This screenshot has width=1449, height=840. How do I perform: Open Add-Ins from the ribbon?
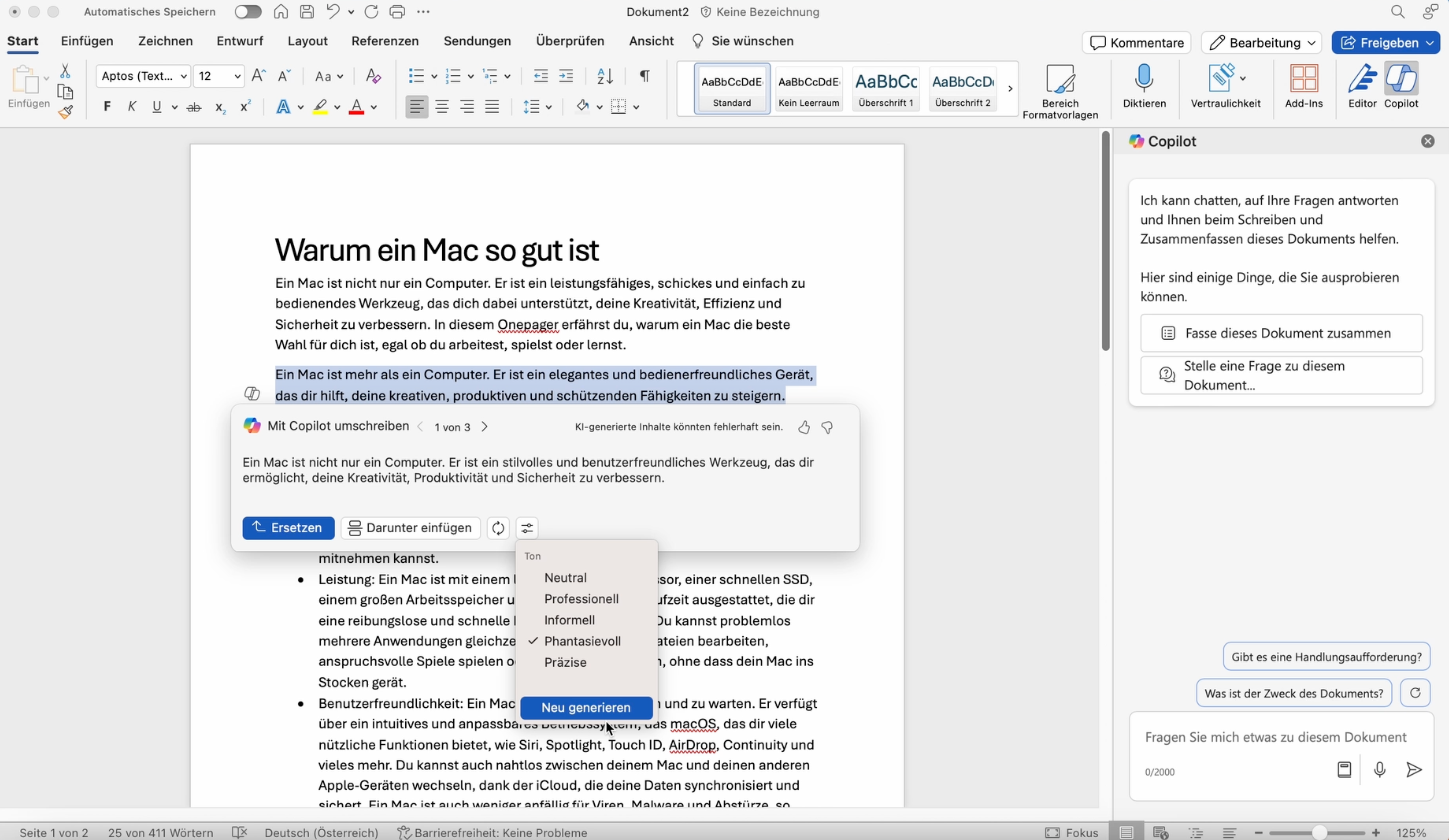click(1303, 79)
